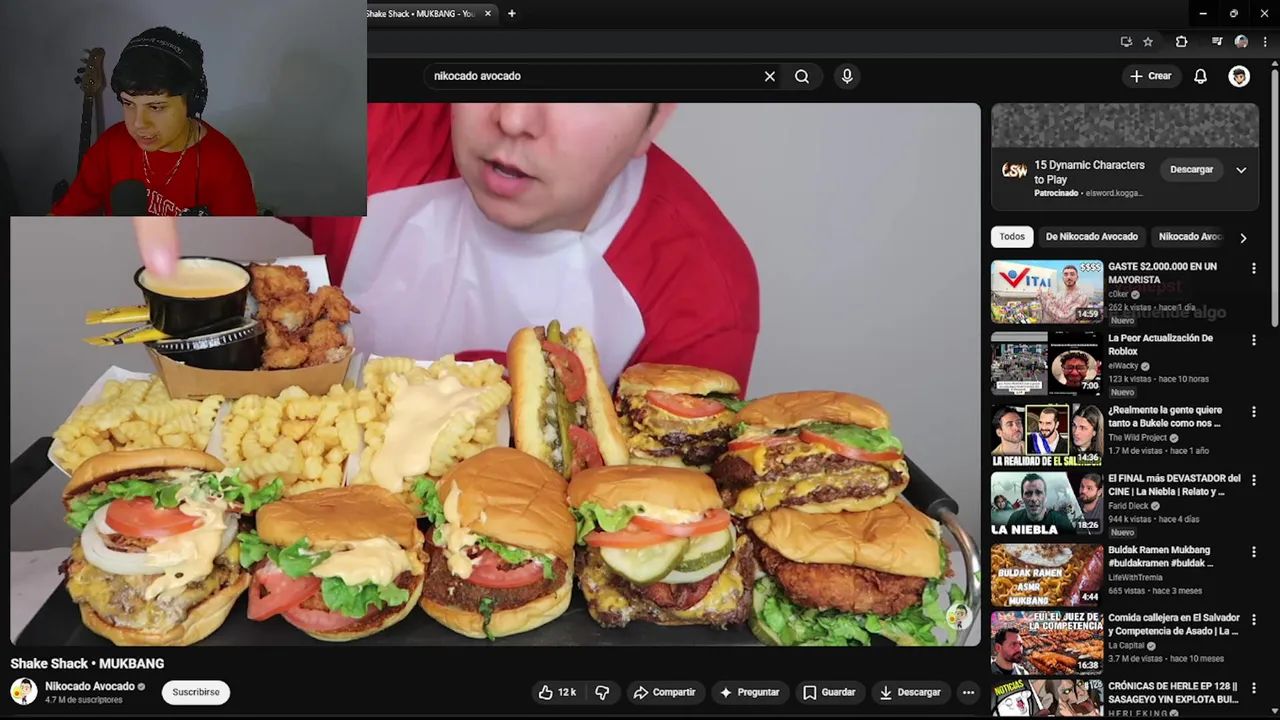The image size is (1280, 720).
Task: Open Chrome extensions puzzle icon
Action: [1181, 42]
